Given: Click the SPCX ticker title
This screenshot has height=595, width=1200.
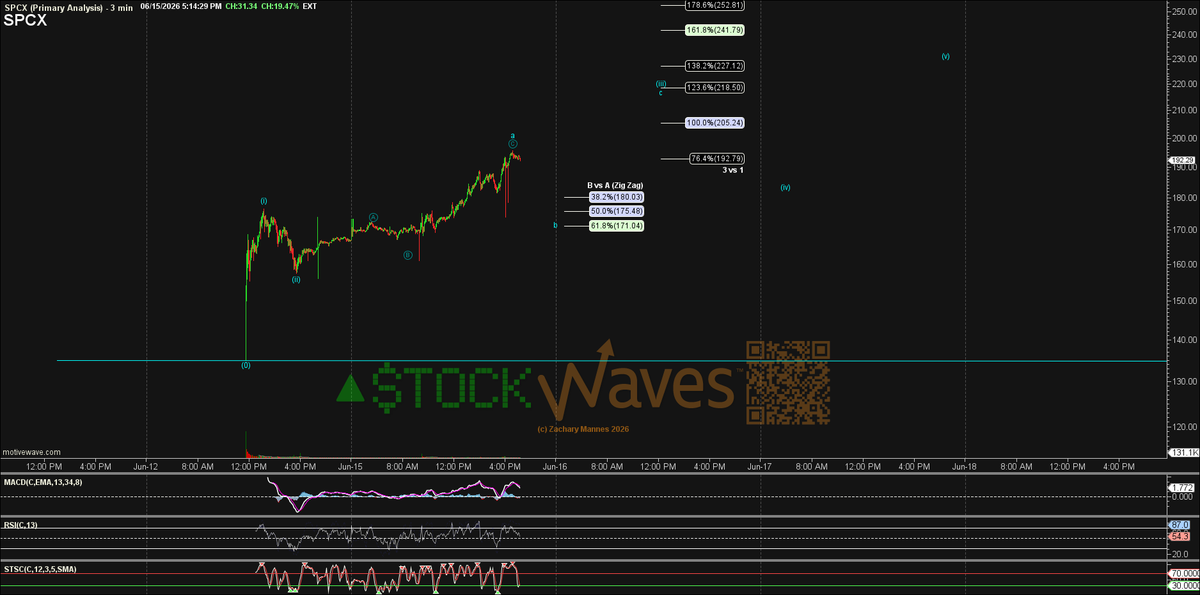Looking at the screenshot, I should click(24, 19).
